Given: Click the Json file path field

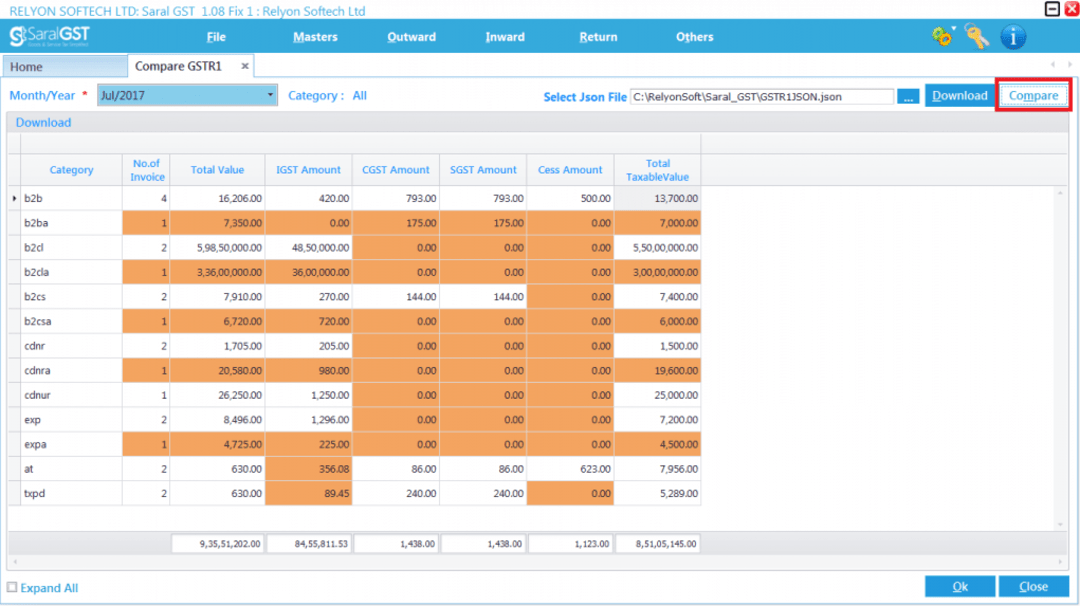Looking at the screenshot, I should click(762, 96).
